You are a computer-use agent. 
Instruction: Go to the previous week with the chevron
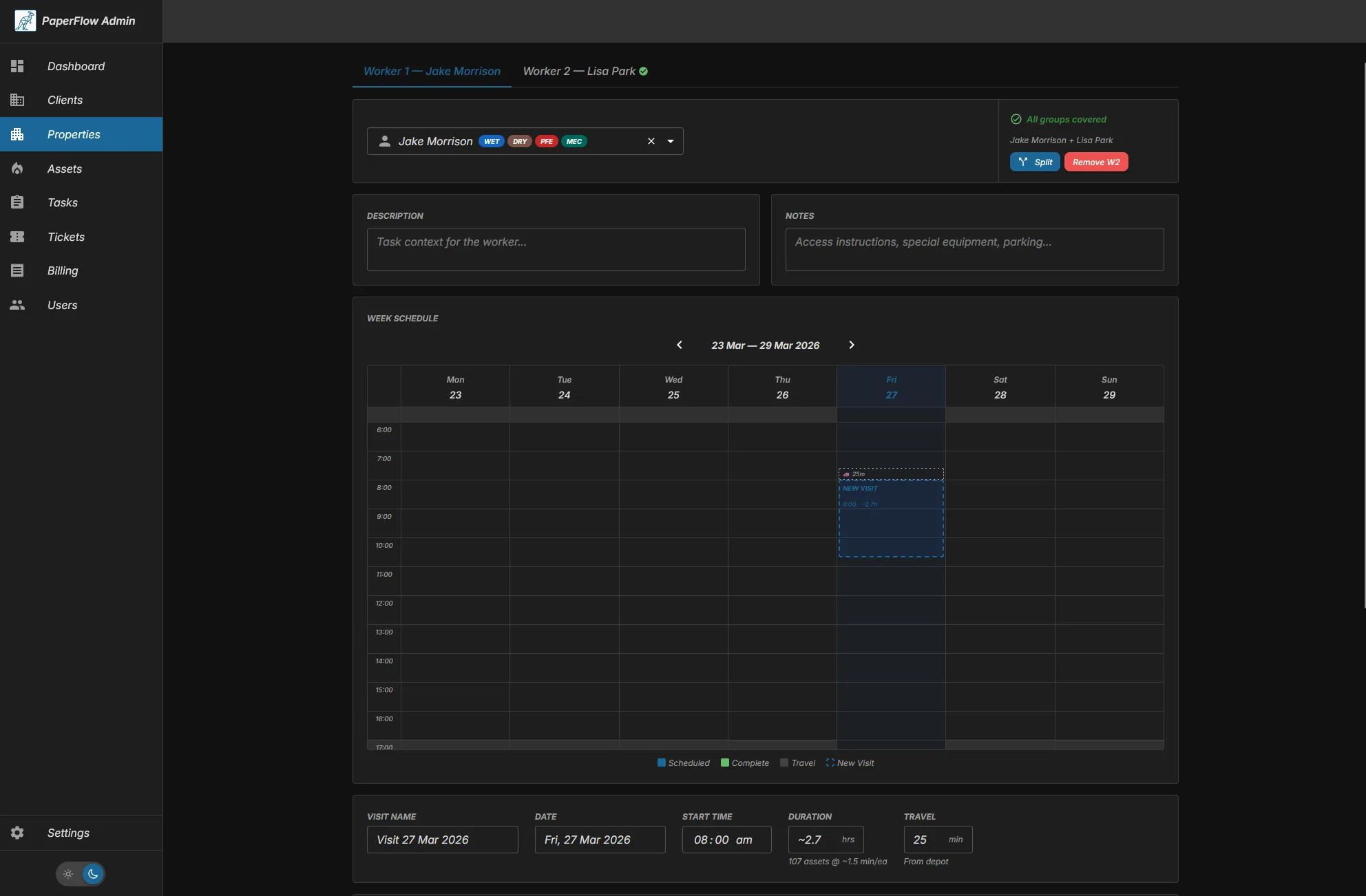point(680,345)
